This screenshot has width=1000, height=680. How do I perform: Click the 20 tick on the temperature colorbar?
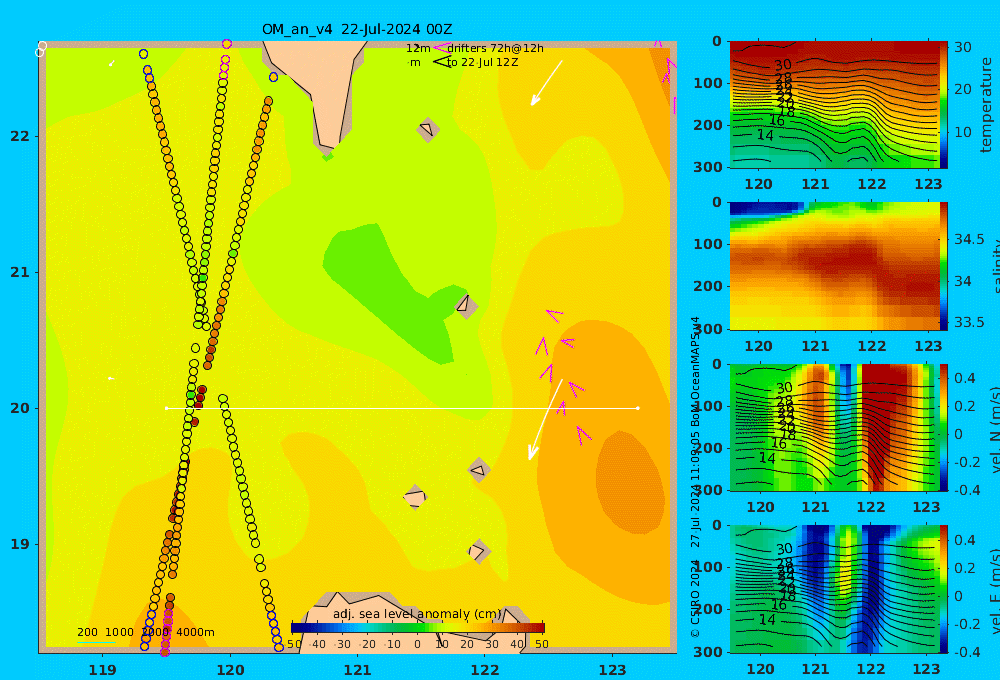(962, 89)
